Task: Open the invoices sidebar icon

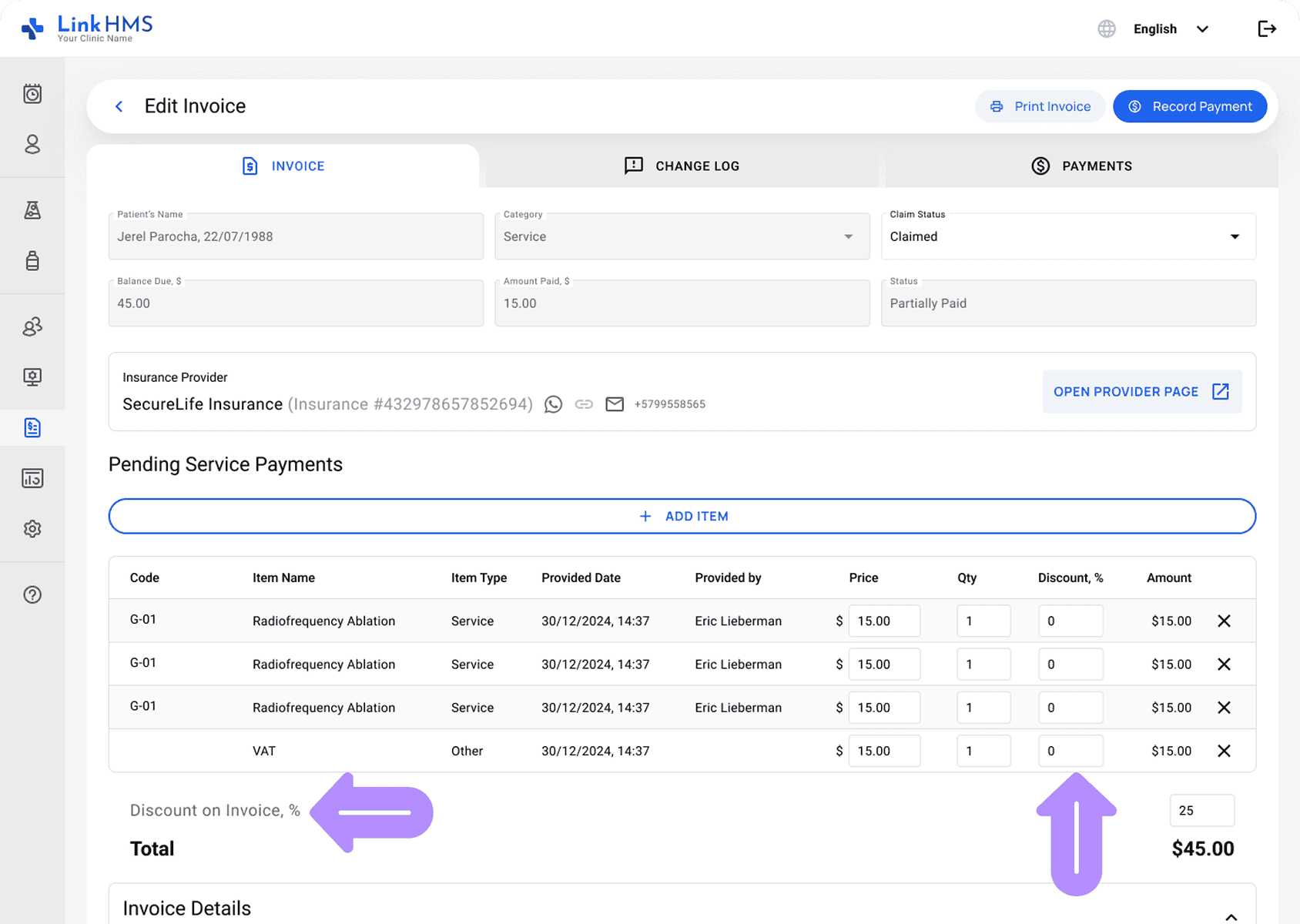Action: tap(32, 427)
